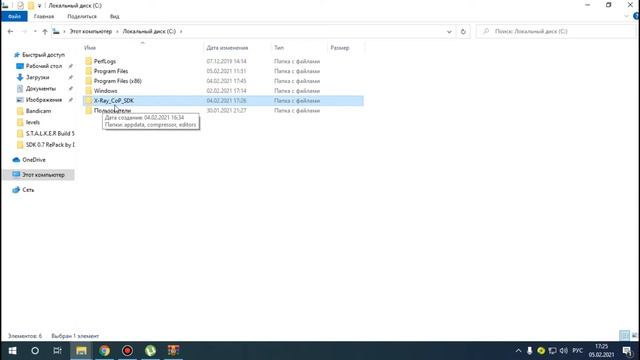The width and height of the screenshot is (640, 360).
Task: Open taskbar search circle
Action: click(35, 351)
